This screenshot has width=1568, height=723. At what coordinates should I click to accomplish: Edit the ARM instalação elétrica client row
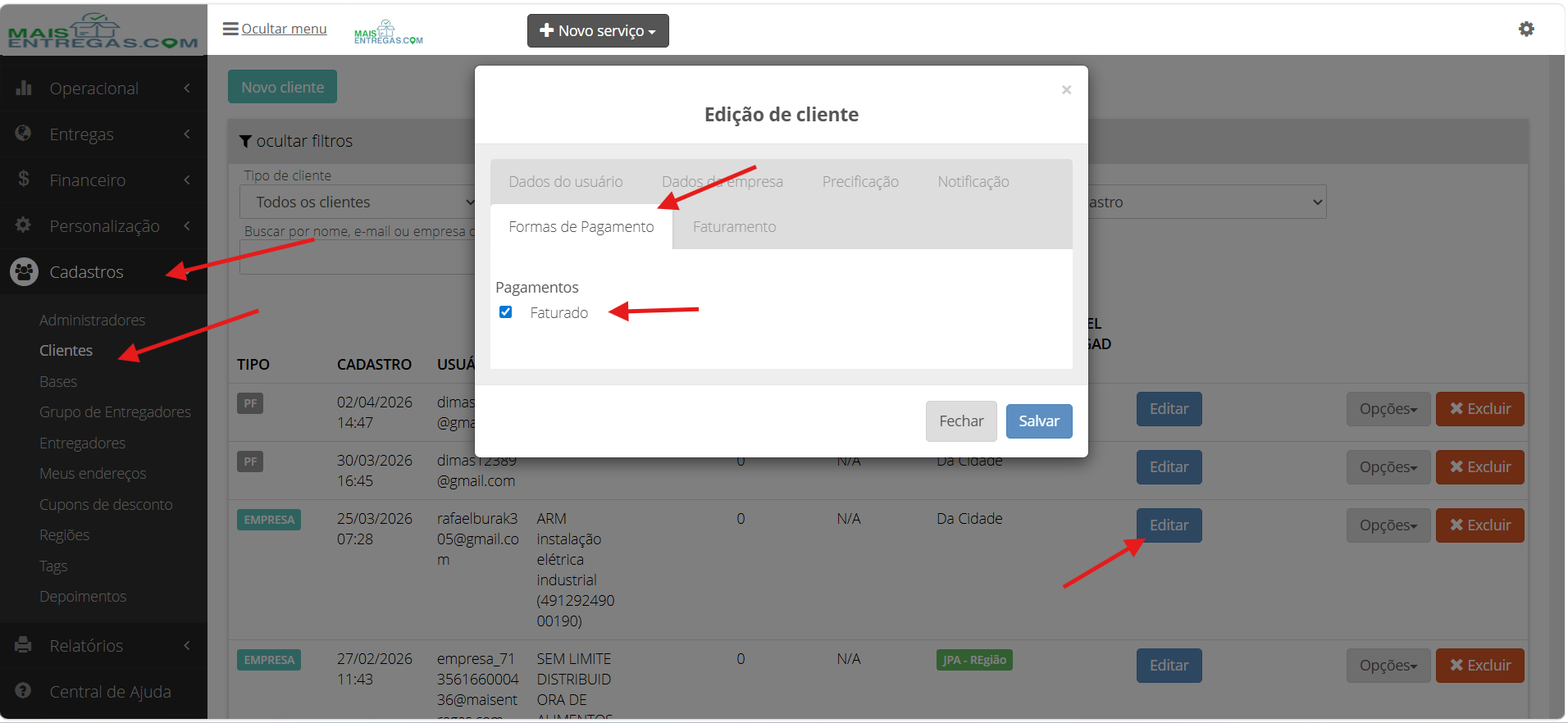pos(1169,525)
